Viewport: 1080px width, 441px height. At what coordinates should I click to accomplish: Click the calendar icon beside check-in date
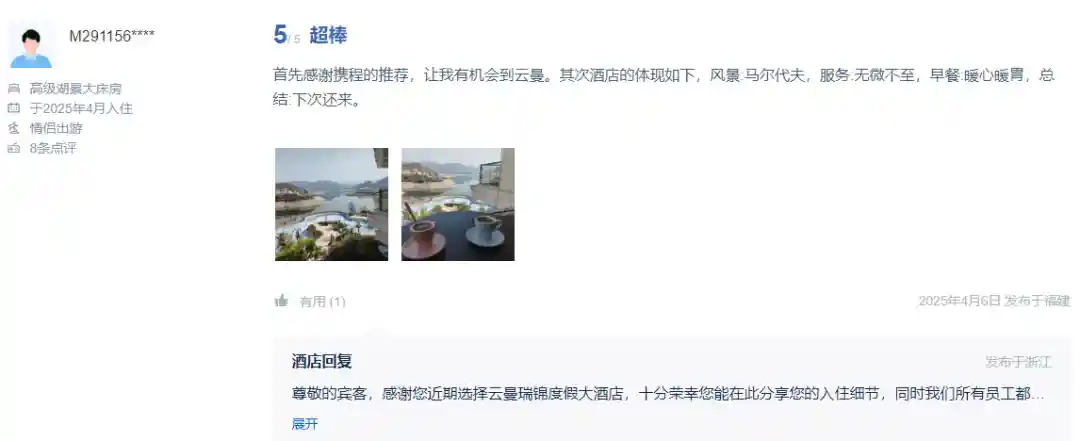[14, 108]
